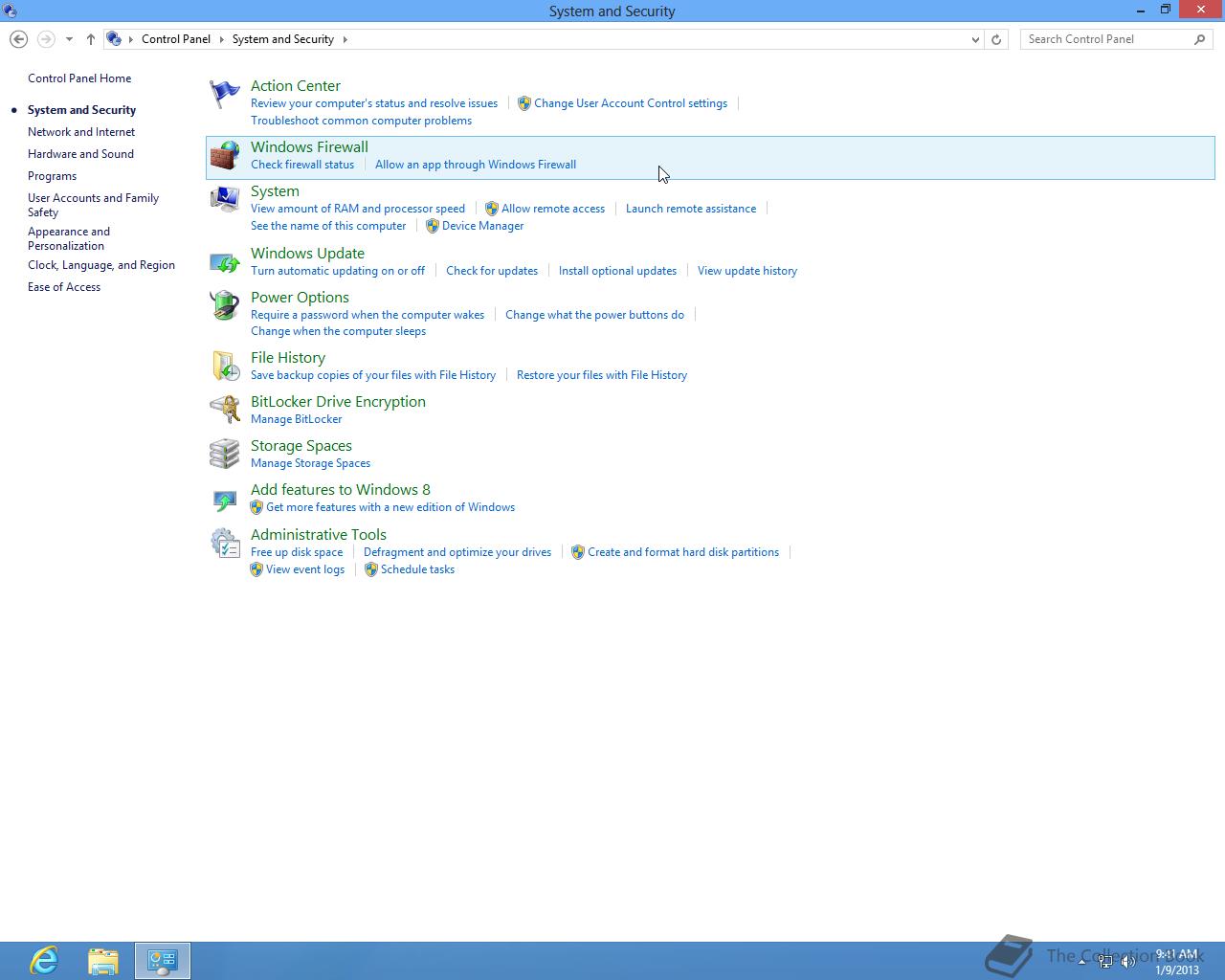Open the Storage Spaces drives icon
1225x980 pixels.
[224, 455]
